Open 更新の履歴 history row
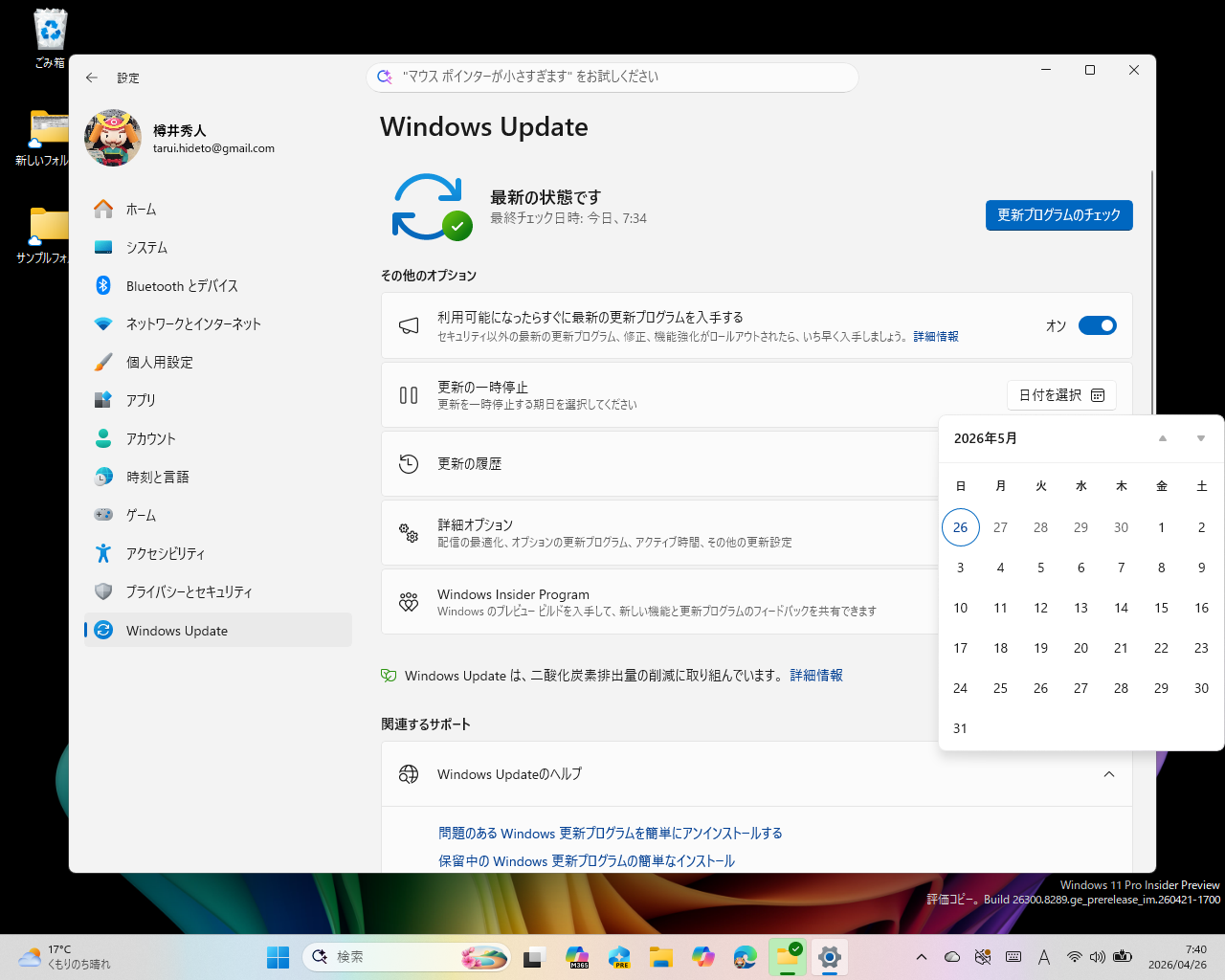 coord(660,464)
